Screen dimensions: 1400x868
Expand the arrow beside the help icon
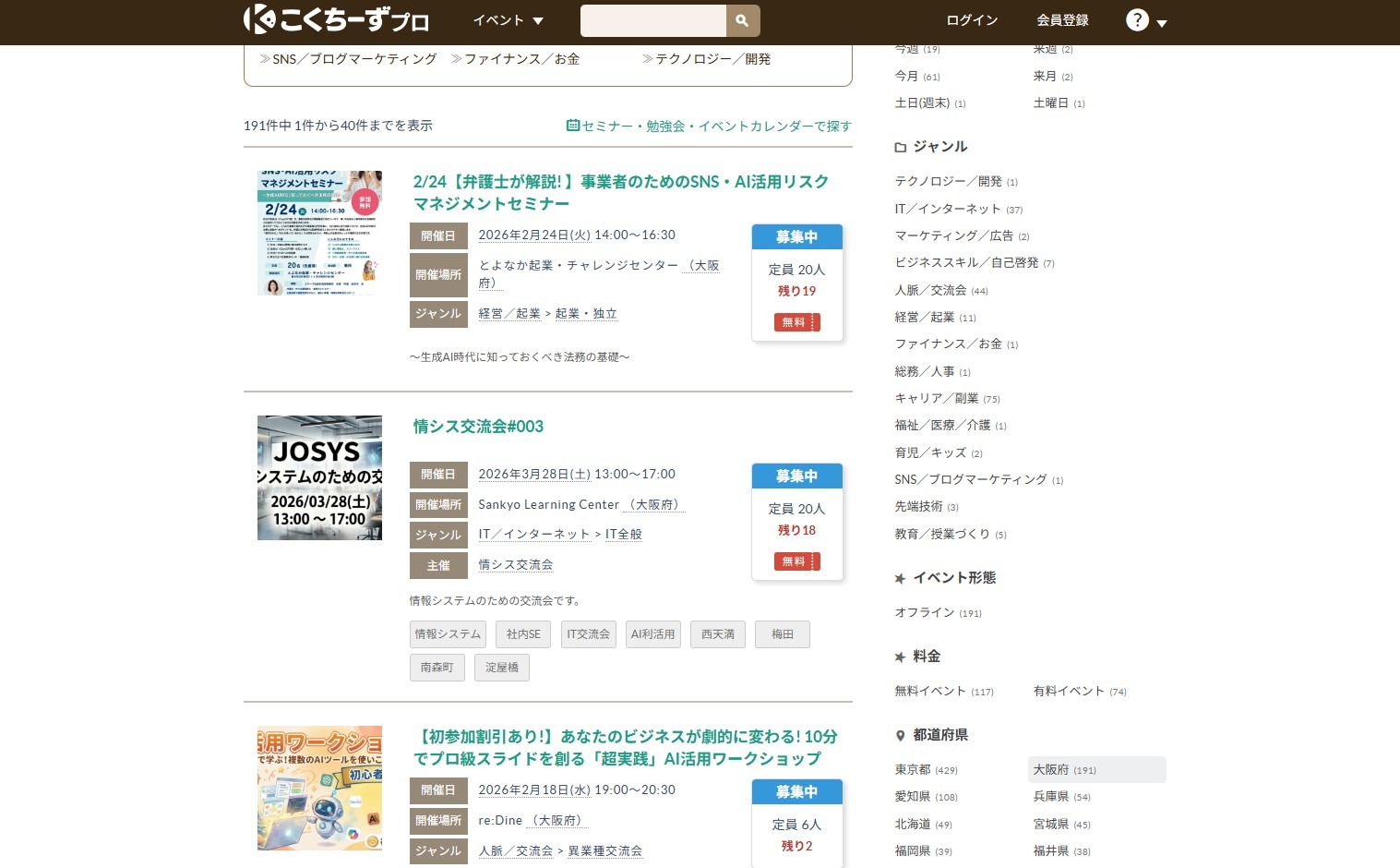point(1162,24)
